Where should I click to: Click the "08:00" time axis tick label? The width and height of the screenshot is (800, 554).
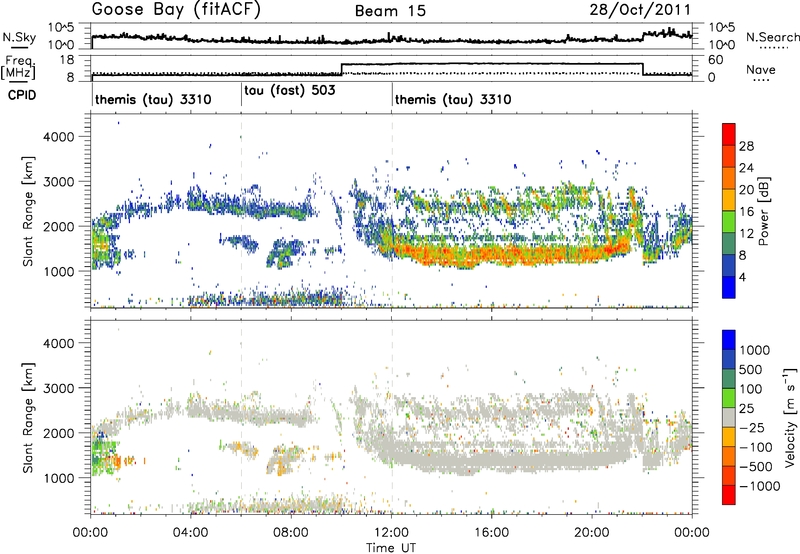(x=291, y=533)
